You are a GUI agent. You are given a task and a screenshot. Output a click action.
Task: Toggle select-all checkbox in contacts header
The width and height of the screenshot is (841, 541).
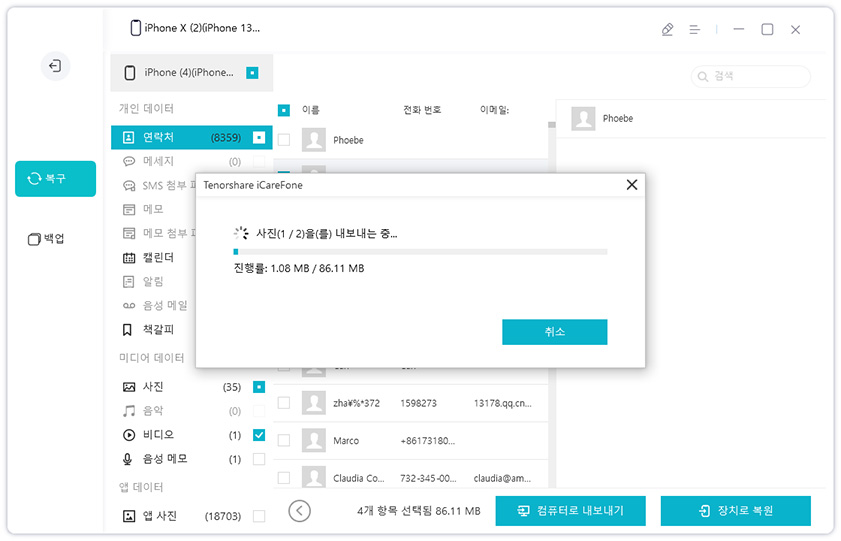coord(284,110)
